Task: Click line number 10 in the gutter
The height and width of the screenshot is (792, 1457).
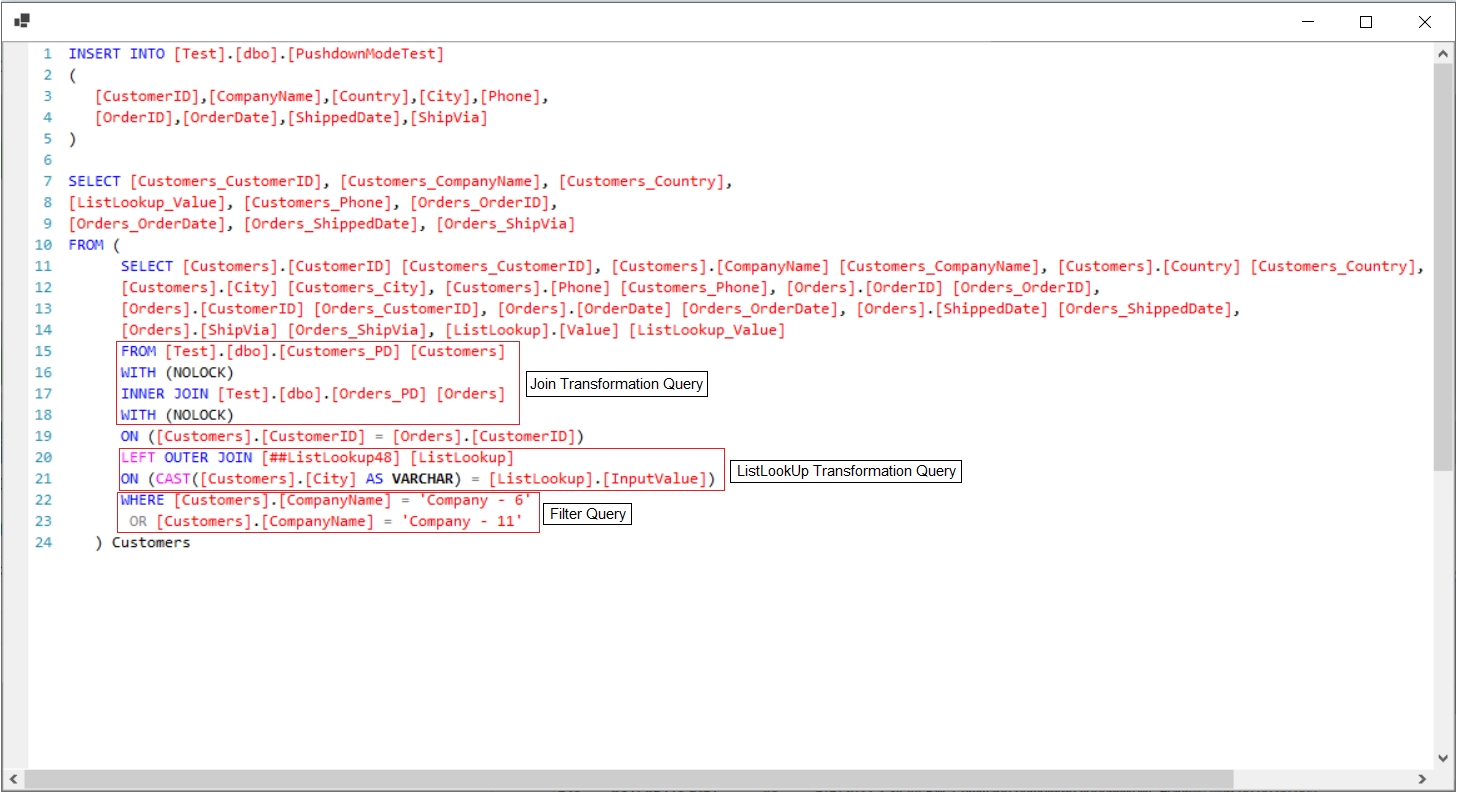Action: (43, 245)
